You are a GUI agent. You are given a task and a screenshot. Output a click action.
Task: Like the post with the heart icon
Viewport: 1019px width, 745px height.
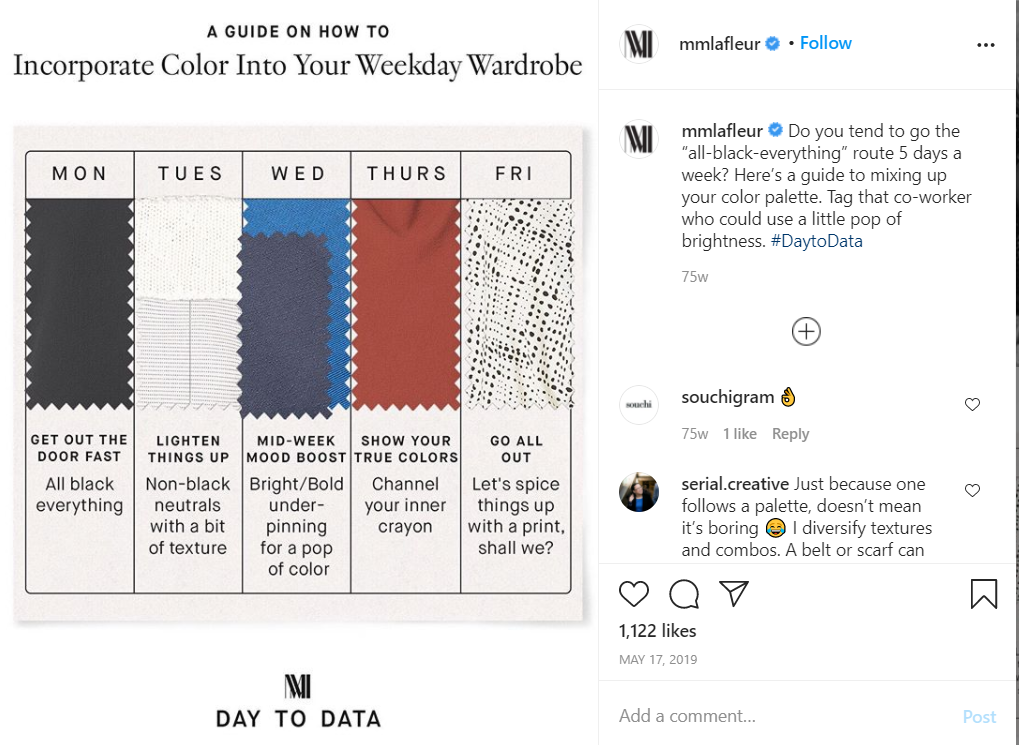click(x=634, y=594)
